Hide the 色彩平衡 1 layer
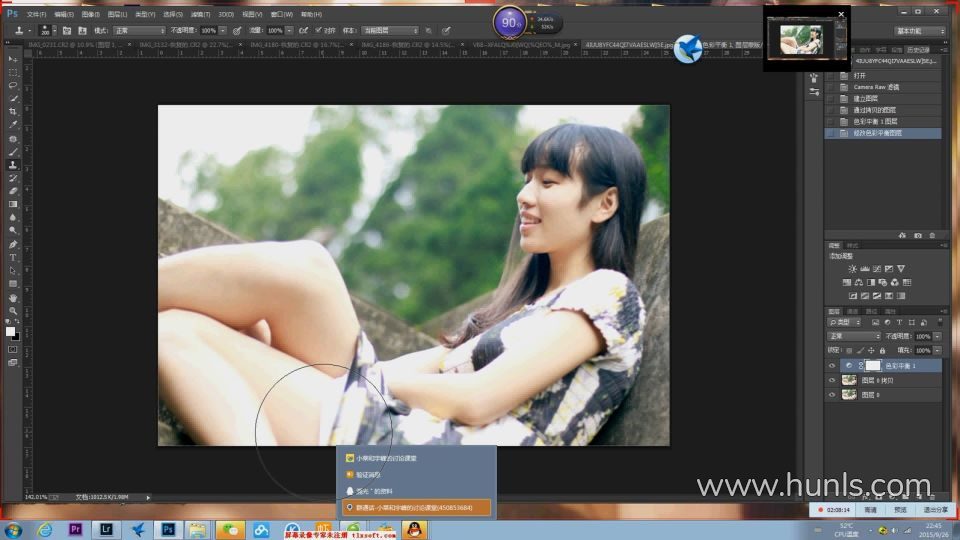This screenshot has height=540, width=960. pos(831,366)
